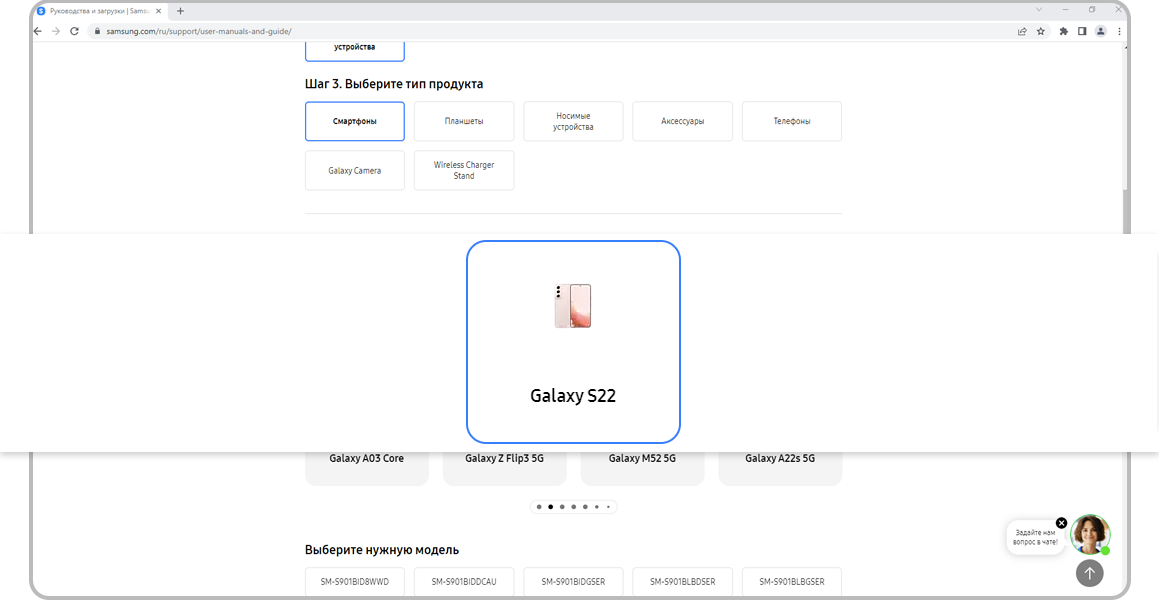Select the Samsung manuals browser tab
1159x600 pixels.
tap(99, 11)
